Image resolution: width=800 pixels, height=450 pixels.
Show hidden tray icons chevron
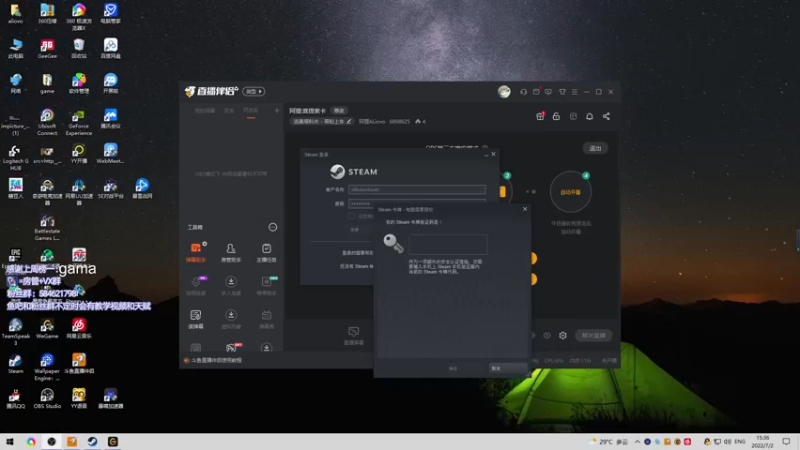pyautogui.click(x=637, y=442)
